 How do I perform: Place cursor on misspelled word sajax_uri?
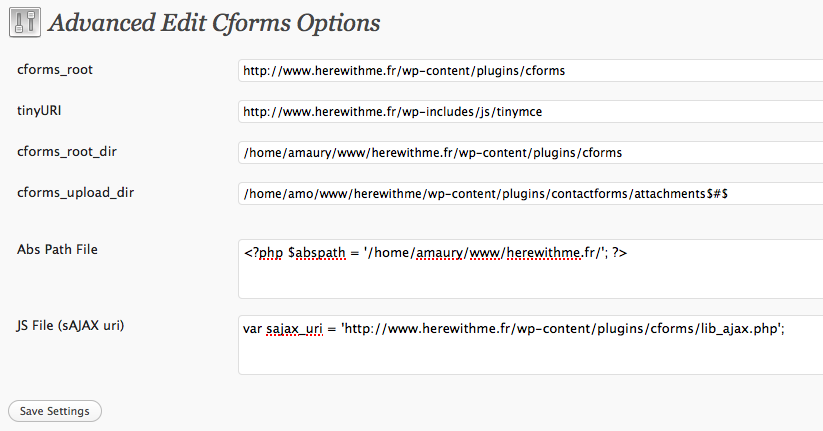294,329
